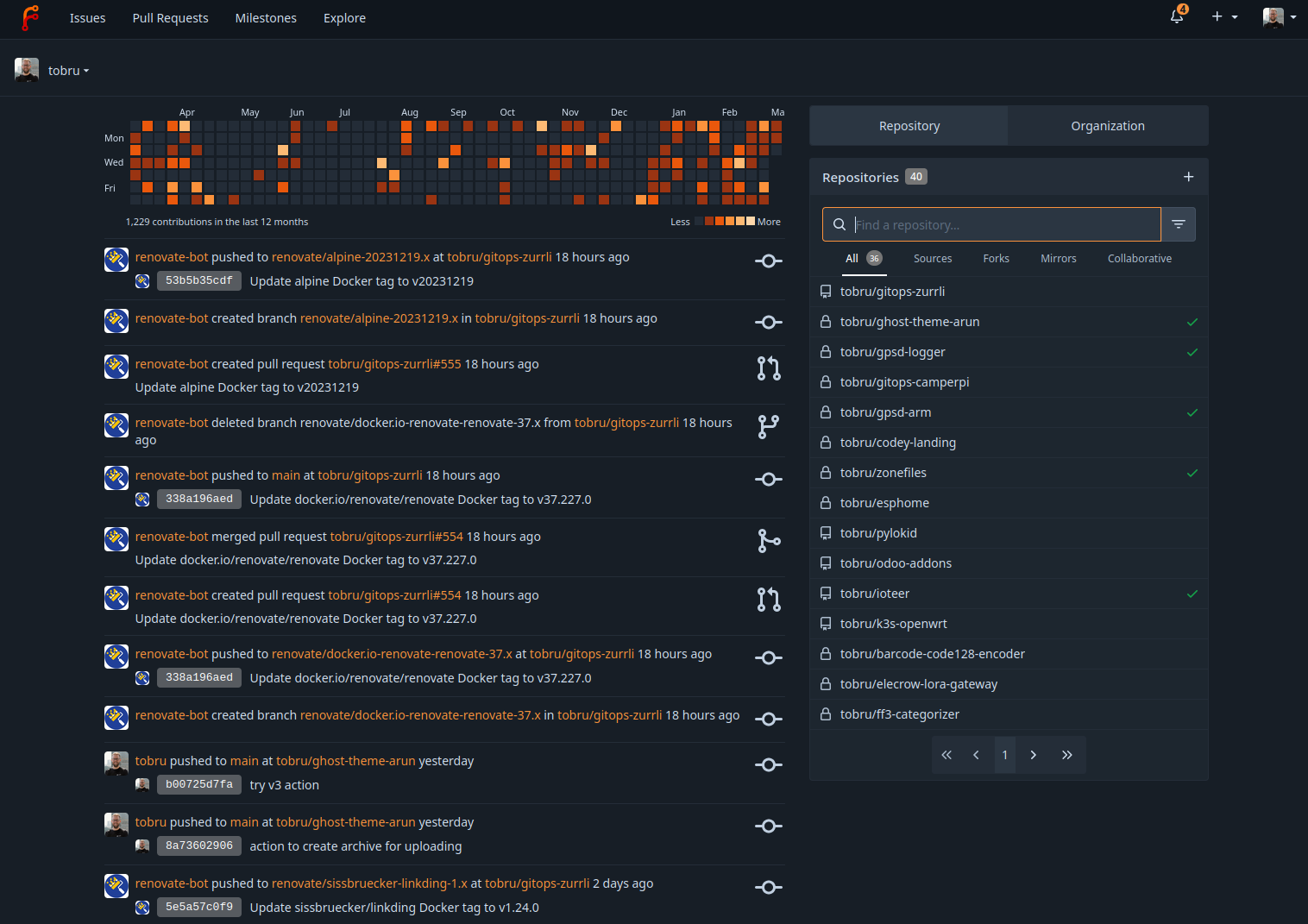Click the branch deletion icon beside deleted branch event
The image size is (1308, 924).
768,426
